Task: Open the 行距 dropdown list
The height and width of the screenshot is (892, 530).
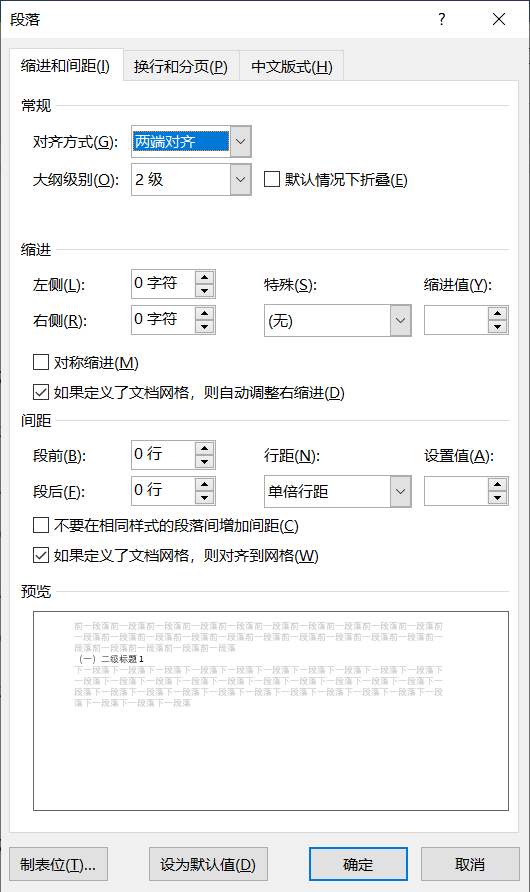Action: [400, 491]
